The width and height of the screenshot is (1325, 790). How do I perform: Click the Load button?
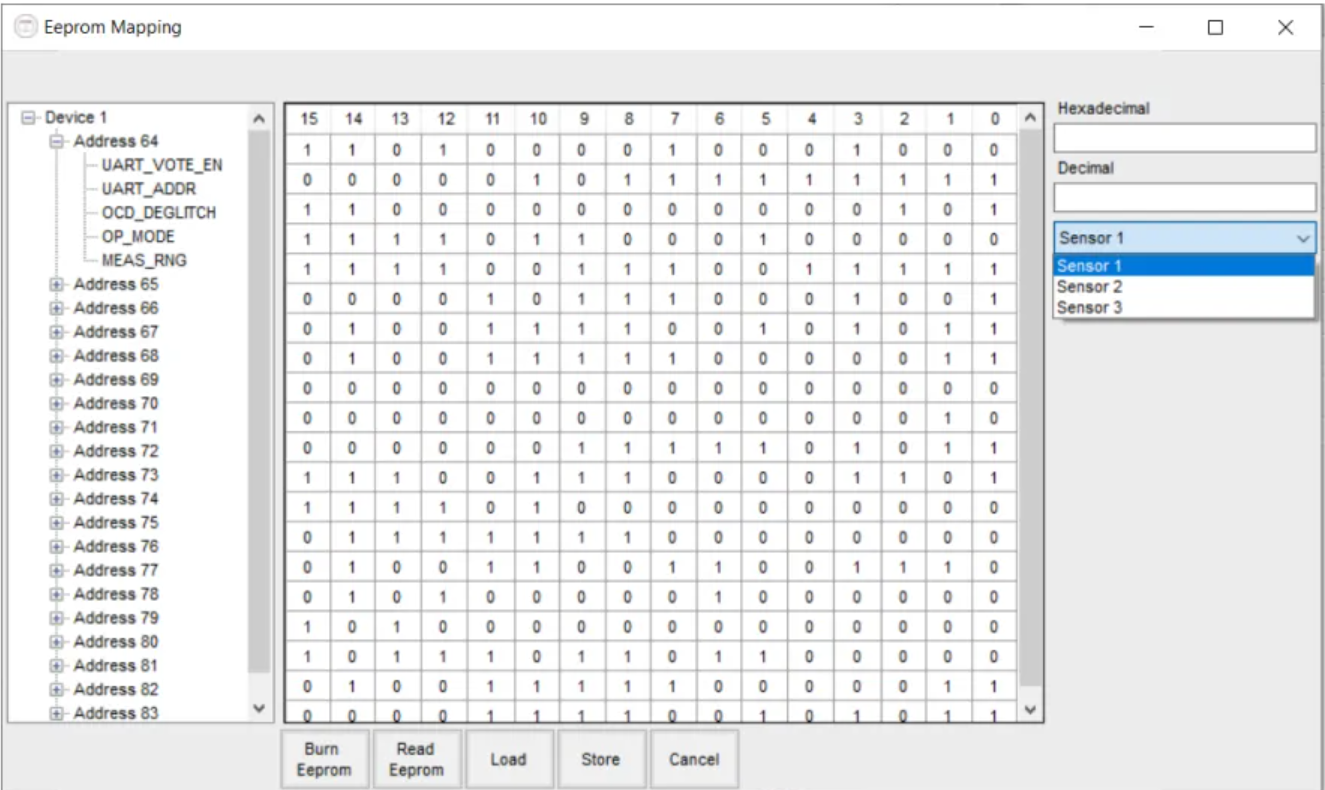(x=508, y=760)
